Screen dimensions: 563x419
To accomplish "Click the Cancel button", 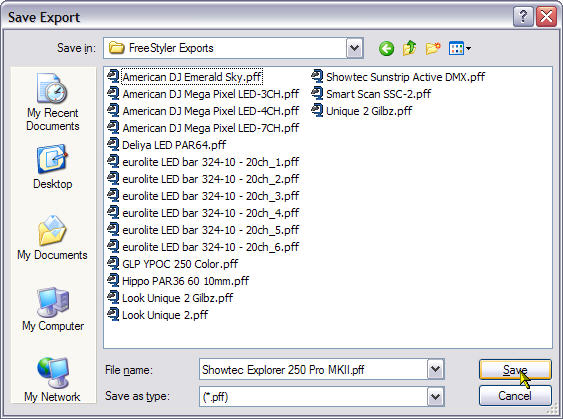I will pos(515,396).
